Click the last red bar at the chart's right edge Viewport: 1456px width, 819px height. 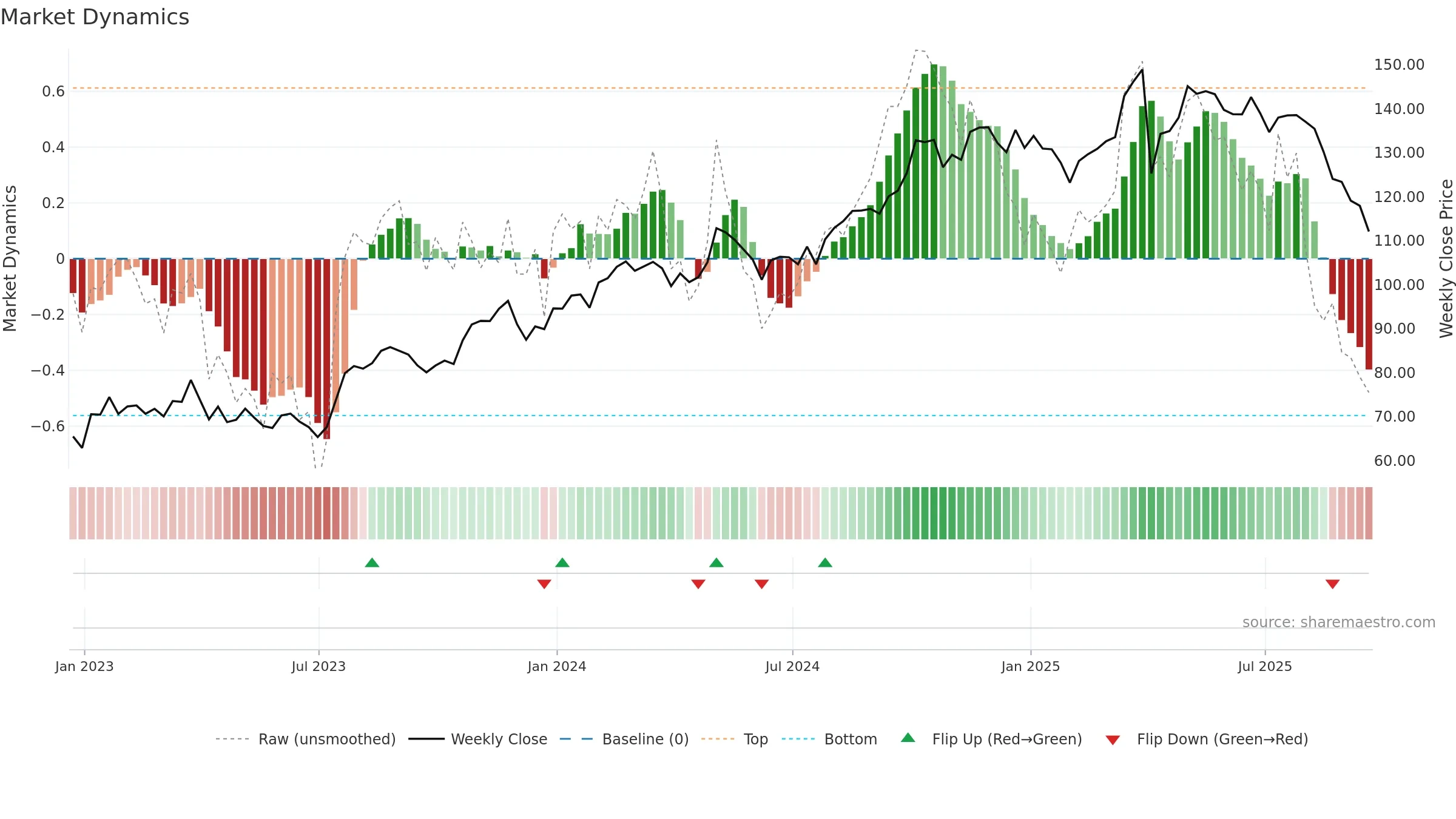(1369, 314)
